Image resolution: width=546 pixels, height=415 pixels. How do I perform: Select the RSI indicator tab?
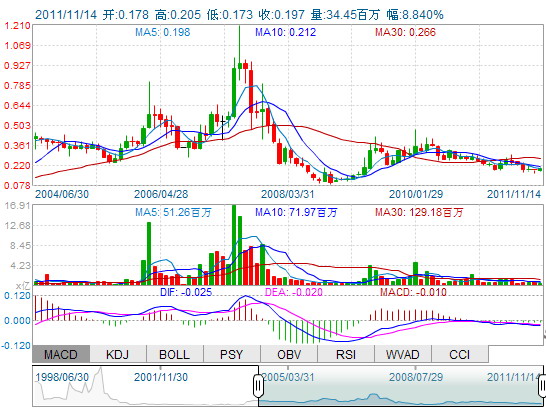tap(346, 354)
